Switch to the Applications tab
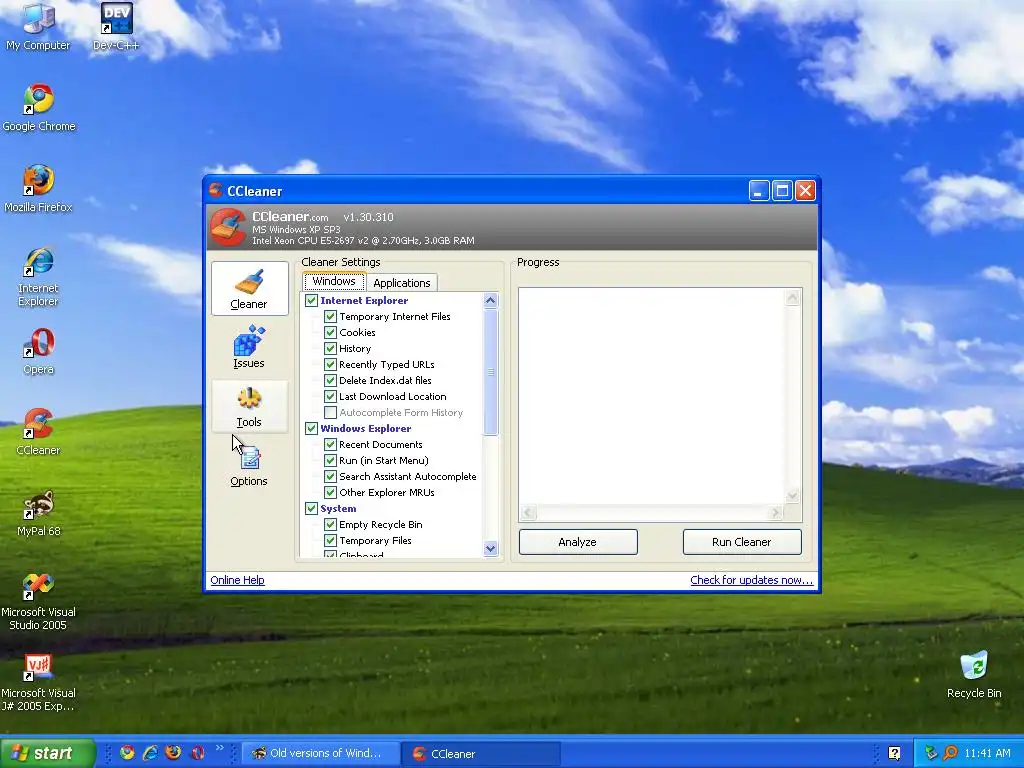 (x=402, y=283)
